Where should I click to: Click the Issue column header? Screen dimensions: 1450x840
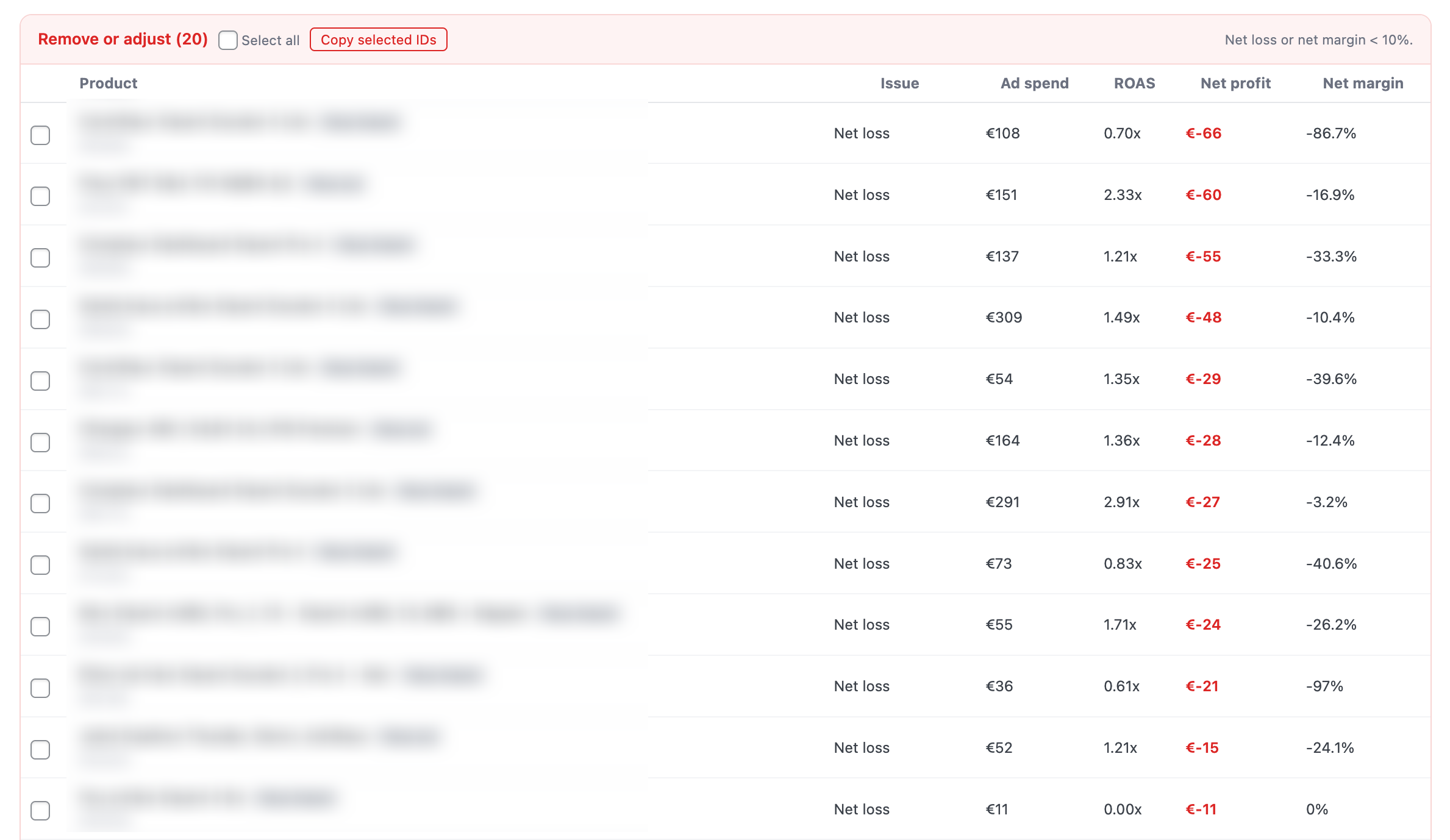tap(899, 84)
